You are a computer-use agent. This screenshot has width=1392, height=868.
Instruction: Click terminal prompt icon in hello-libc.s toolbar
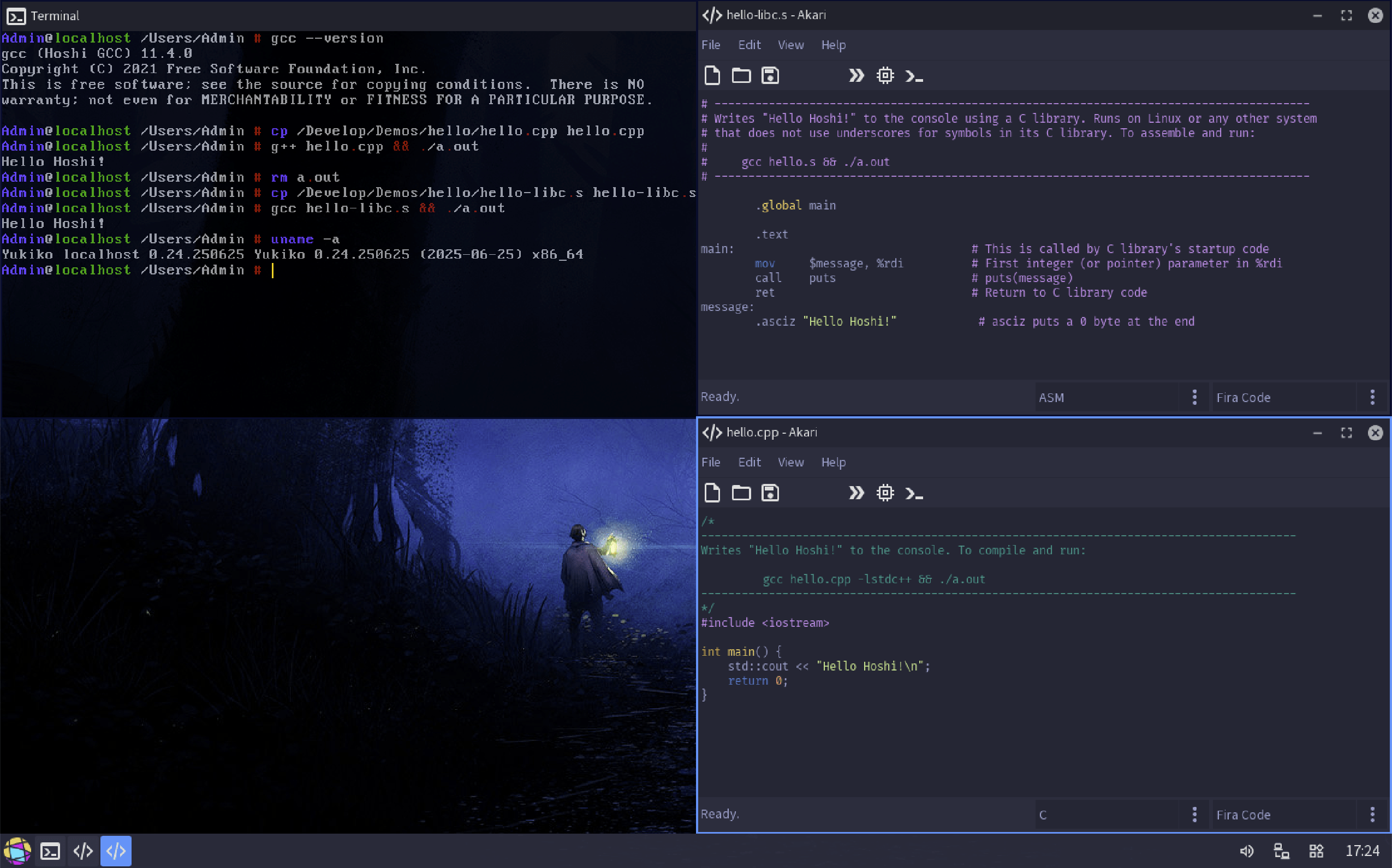tap(914, 75)
